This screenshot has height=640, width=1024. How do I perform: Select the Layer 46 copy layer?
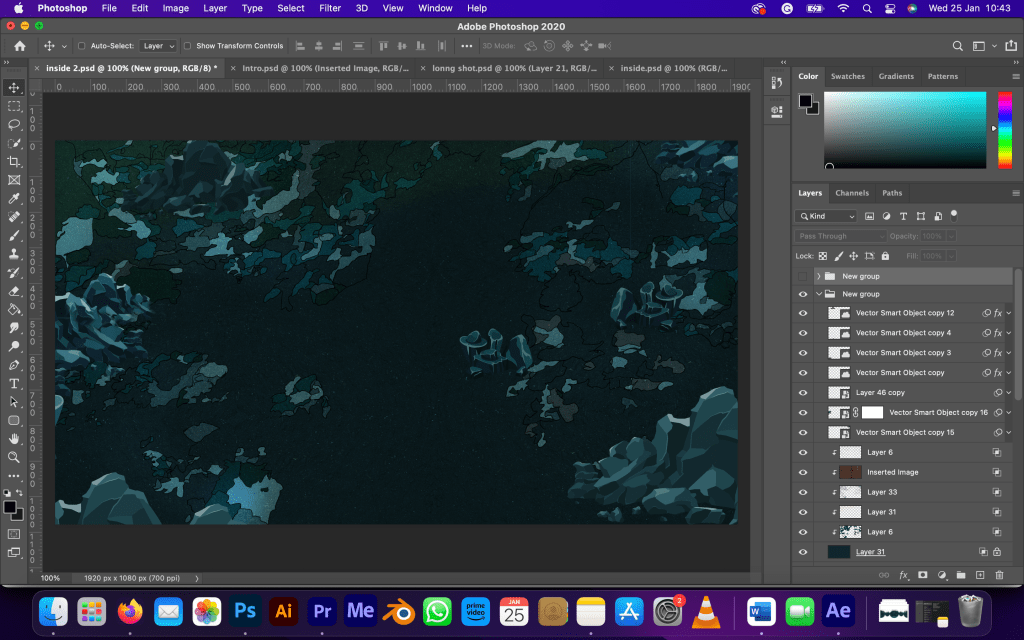(x=880, y=392)
